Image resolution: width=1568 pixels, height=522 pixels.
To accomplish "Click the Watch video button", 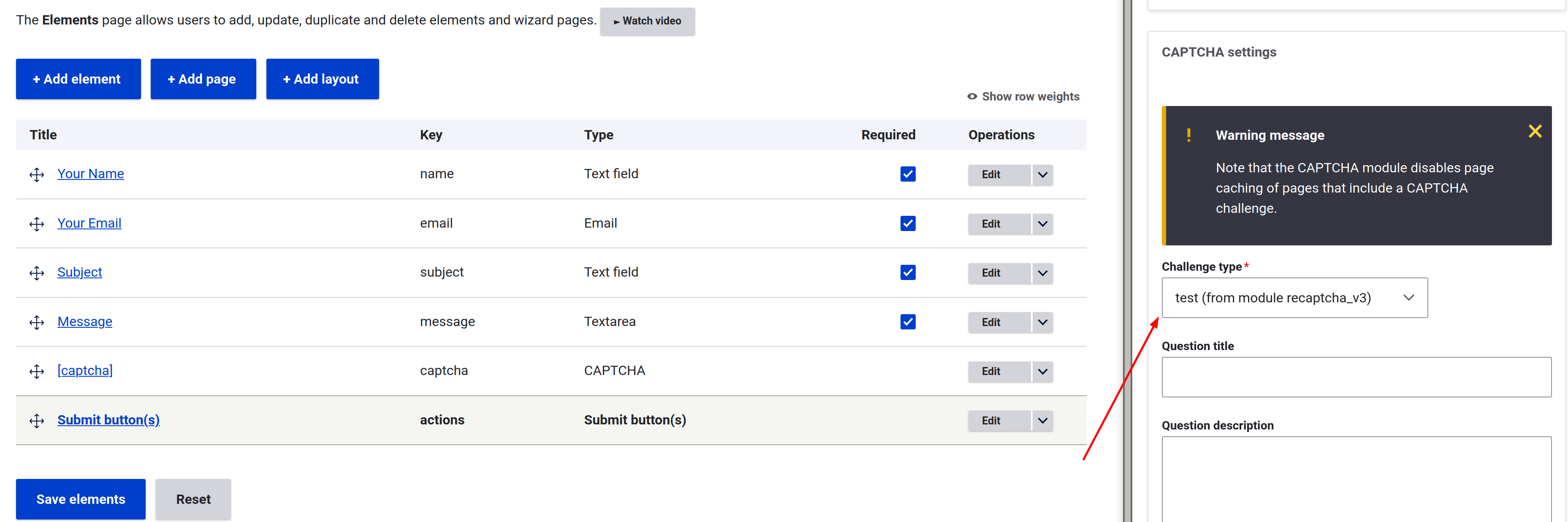I will [647, 21].
